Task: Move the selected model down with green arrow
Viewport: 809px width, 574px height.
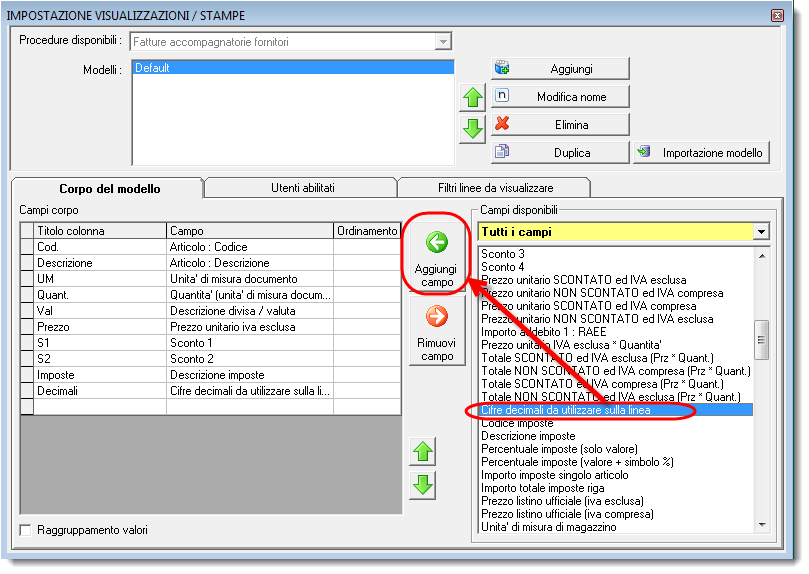Action: pyautogui.click(x=473, y=129)
